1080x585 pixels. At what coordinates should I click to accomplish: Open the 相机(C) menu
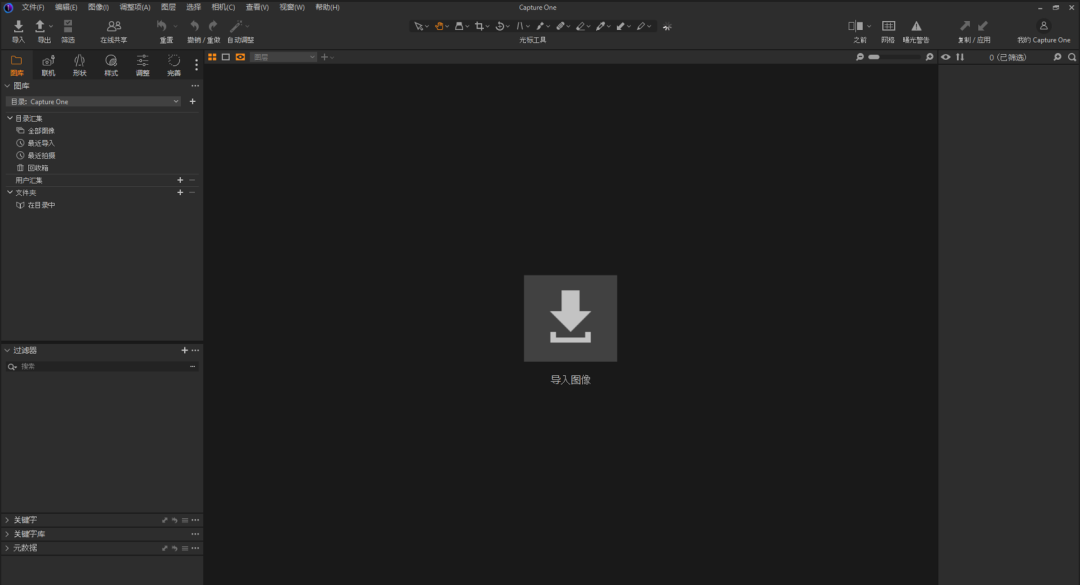(223, 7)
